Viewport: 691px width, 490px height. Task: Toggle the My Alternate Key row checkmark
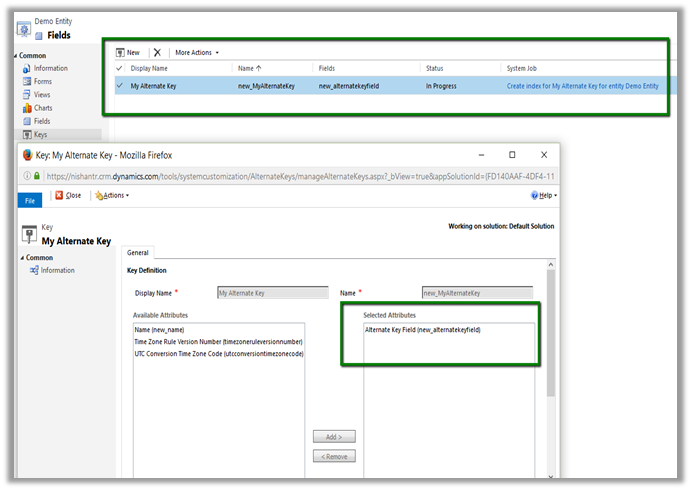coord(120,86)
